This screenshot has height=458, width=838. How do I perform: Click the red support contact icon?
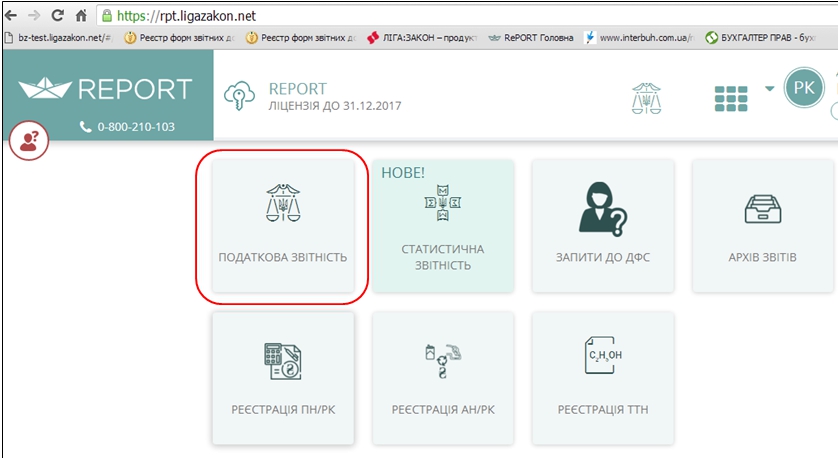(29, 141)
